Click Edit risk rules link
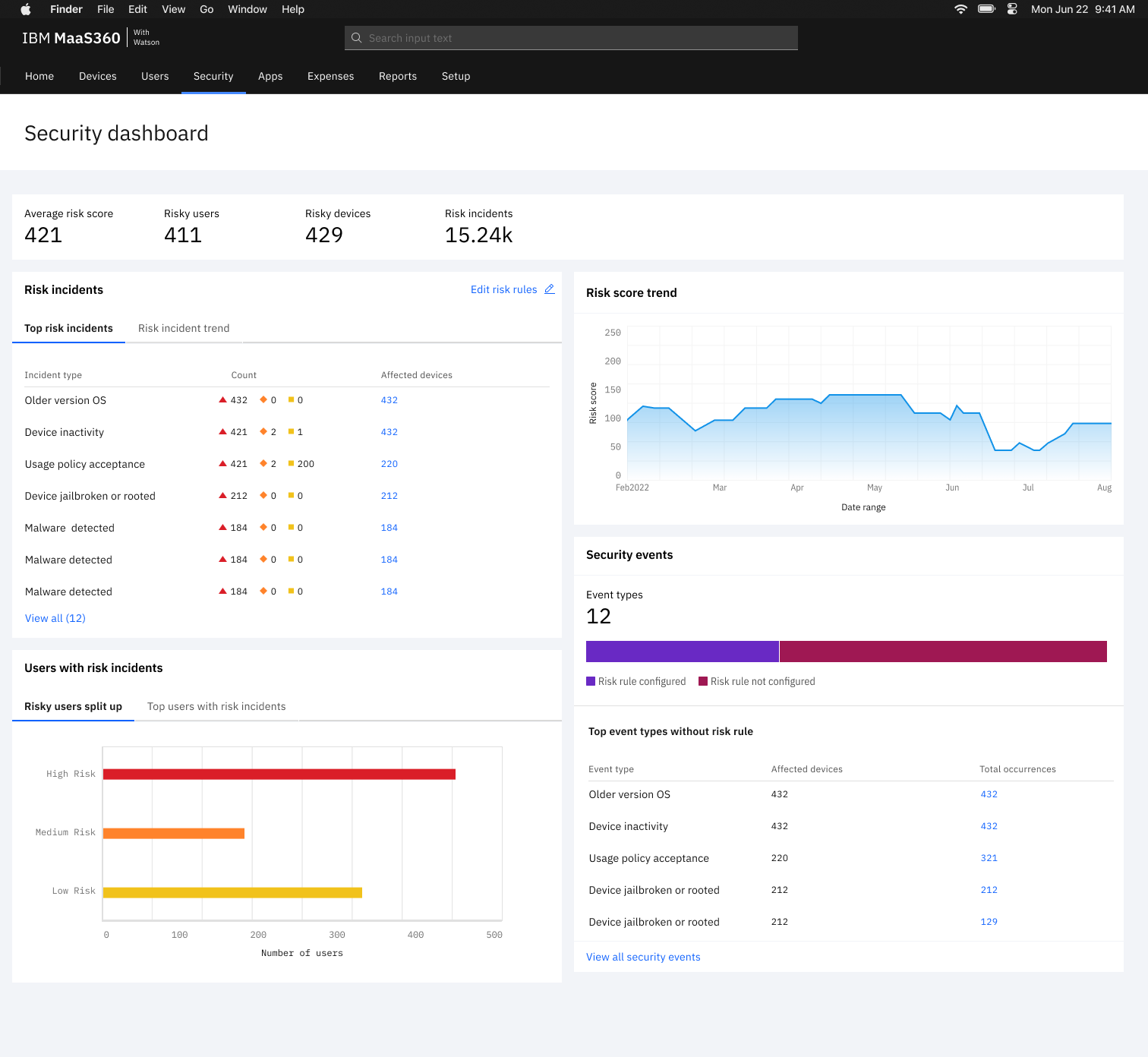The width and height of the screenshot is (1148, 1057). (503, 289)
